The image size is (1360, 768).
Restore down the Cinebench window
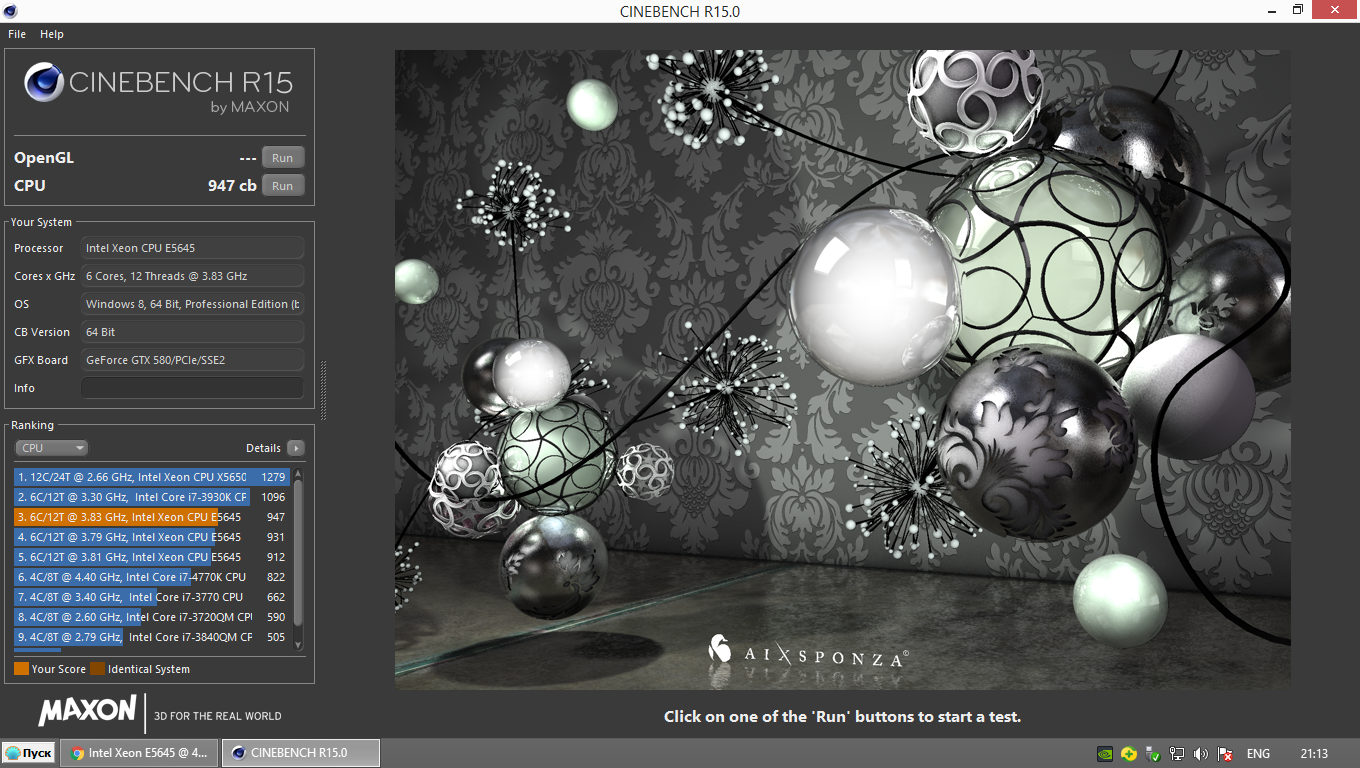click(1298, 10)
